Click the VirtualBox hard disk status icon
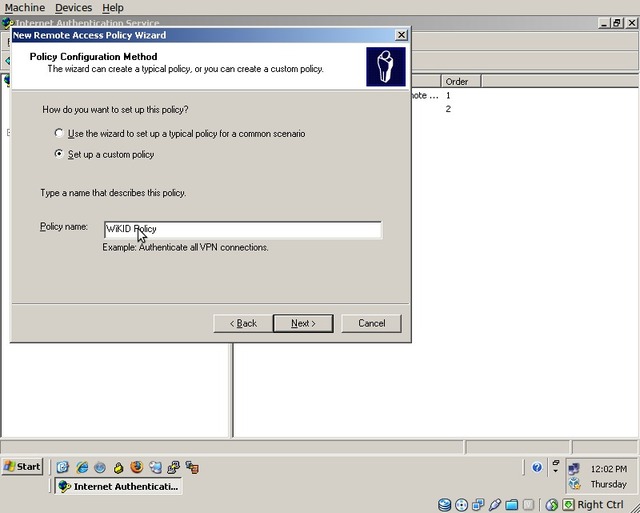640x513 pixels. click(445, 505)
